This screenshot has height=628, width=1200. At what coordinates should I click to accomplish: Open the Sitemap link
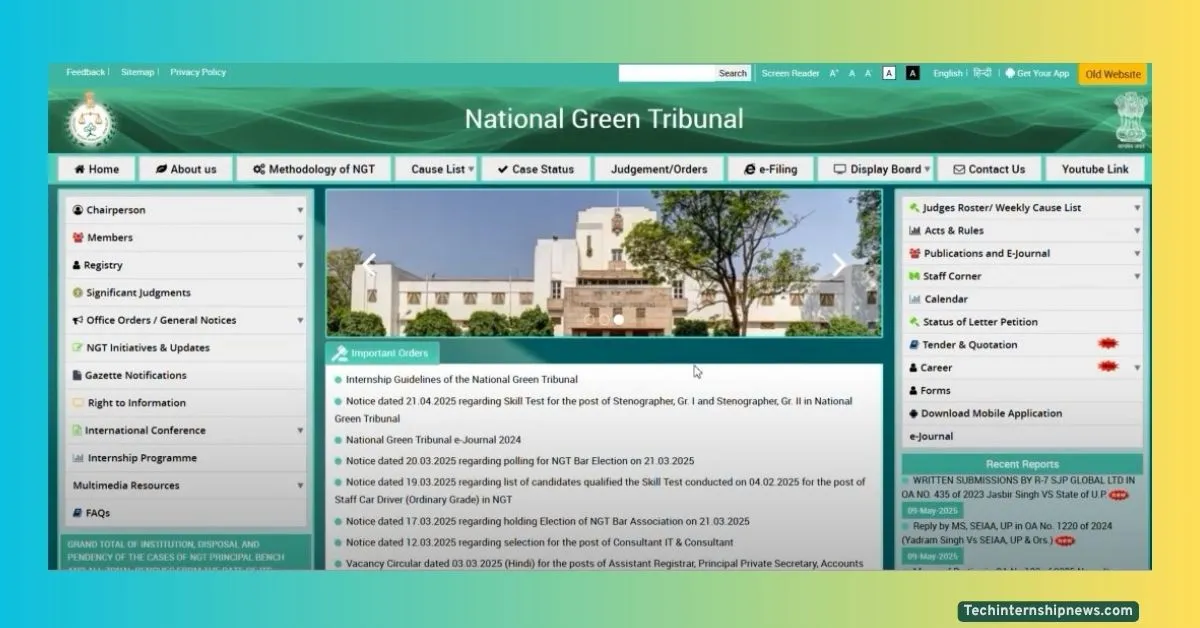pyautogui.click(x=138, y=72)
